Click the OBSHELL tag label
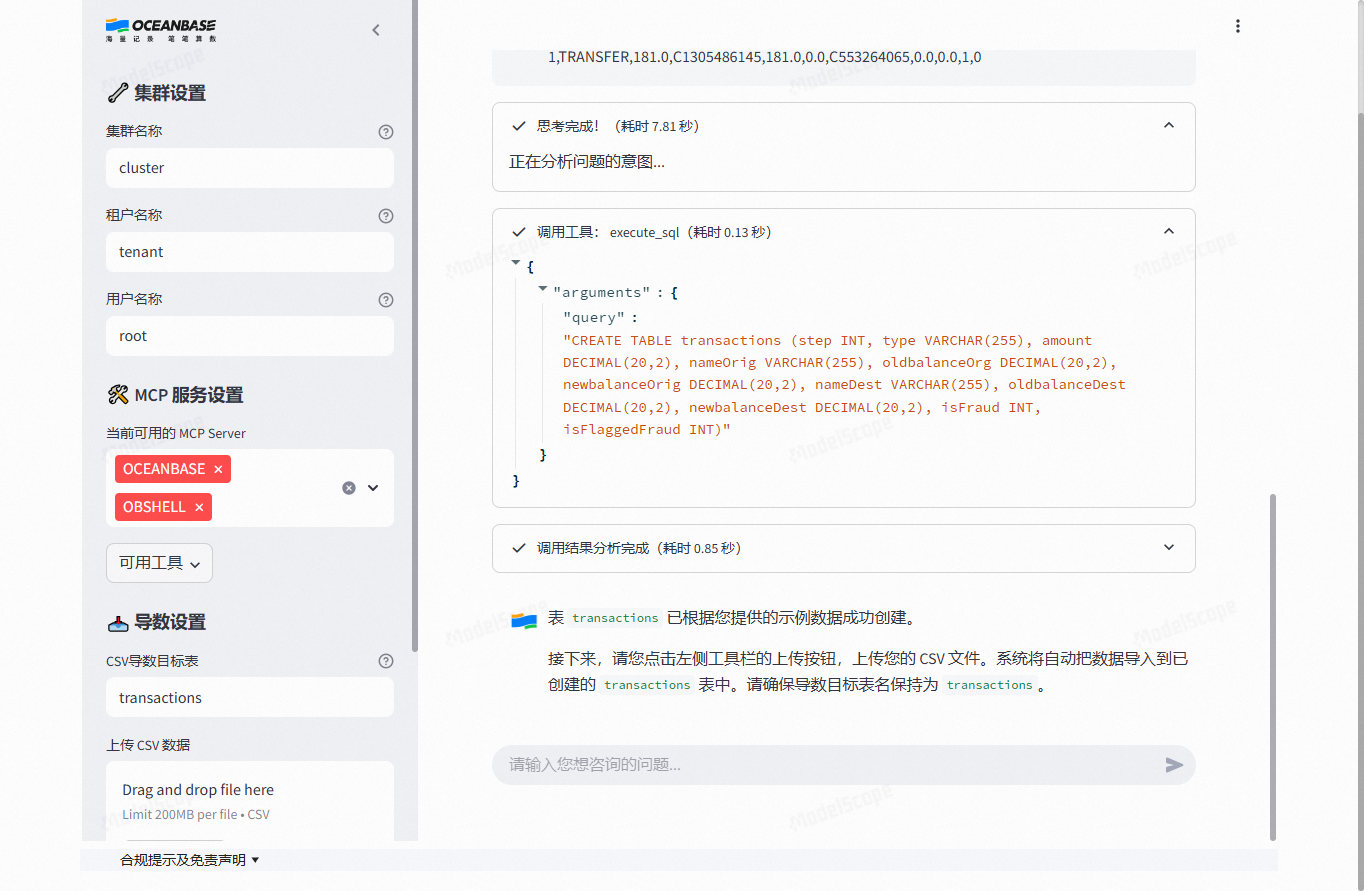1364x891 pixels. [x=154, y=507]
